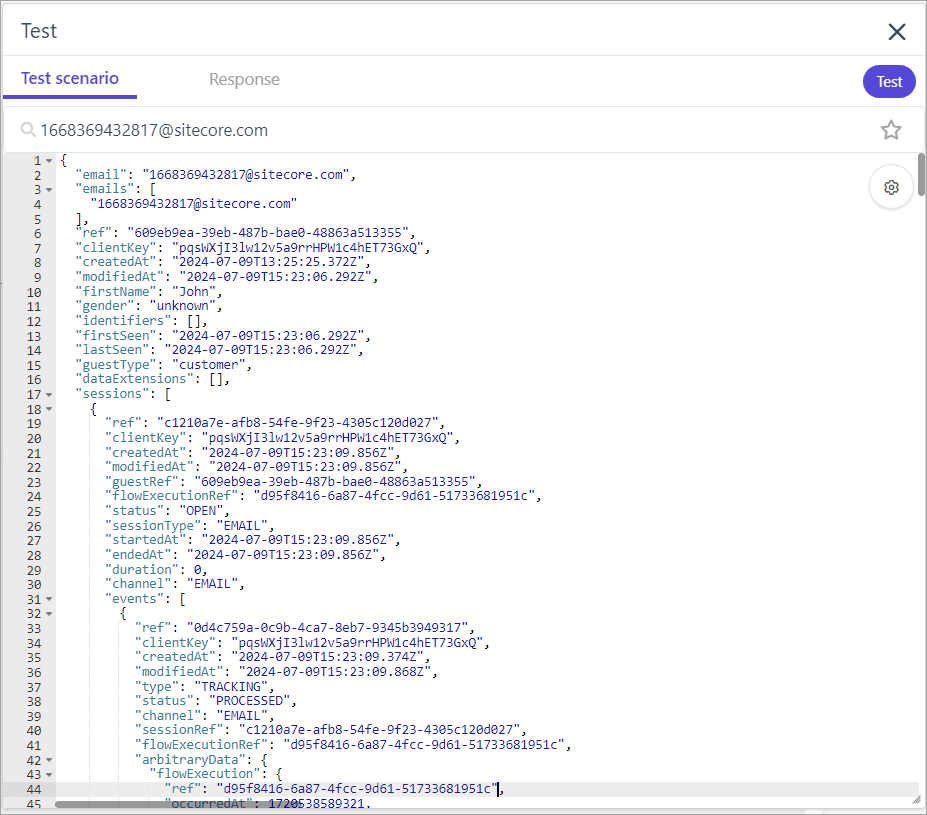The image size is (927, 815).
Task: Click the "endedAt" line 28
Action: [245, 555]
